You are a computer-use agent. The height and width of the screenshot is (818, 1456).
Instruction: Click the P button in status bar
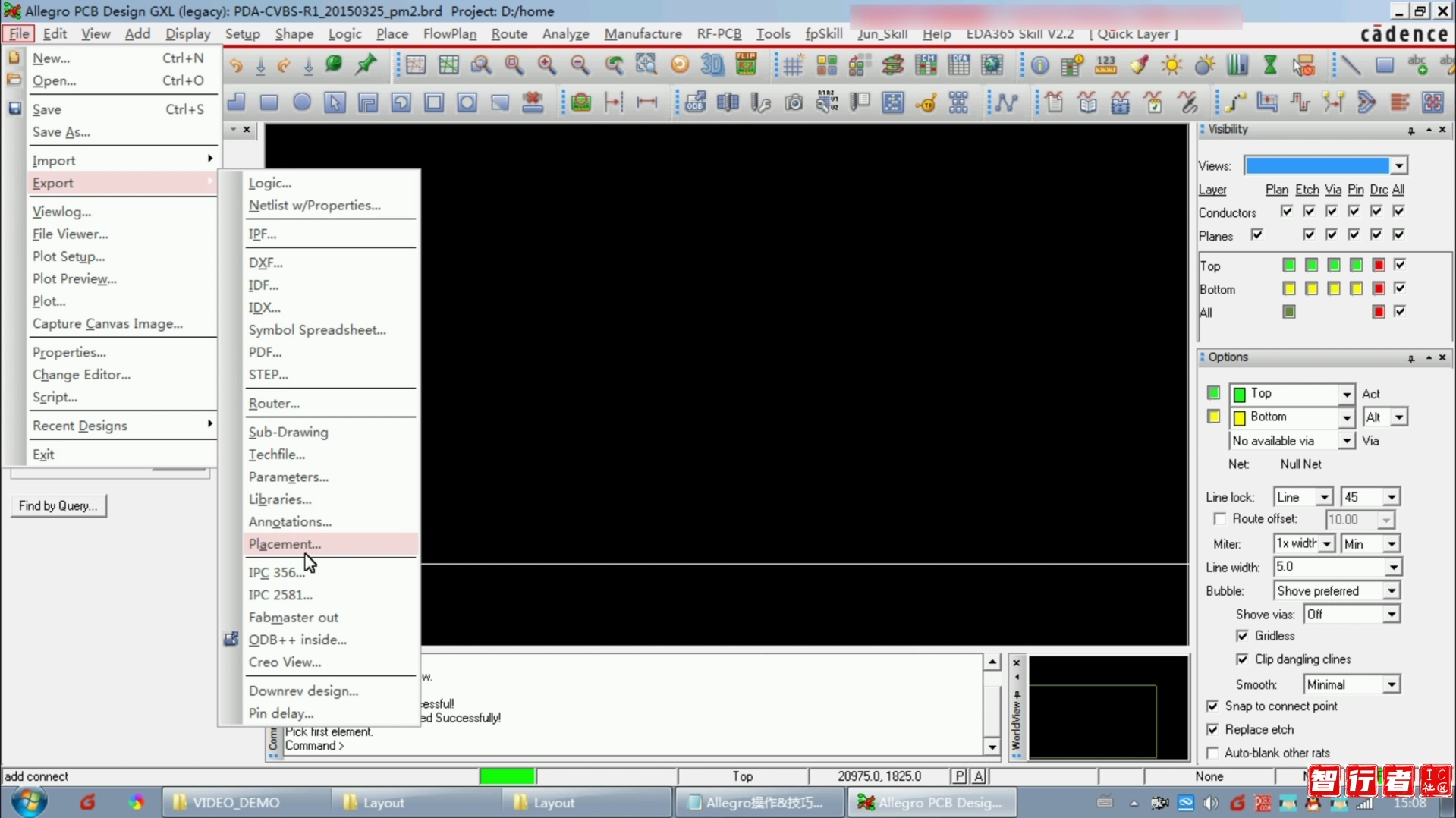(x=960, y=776)
